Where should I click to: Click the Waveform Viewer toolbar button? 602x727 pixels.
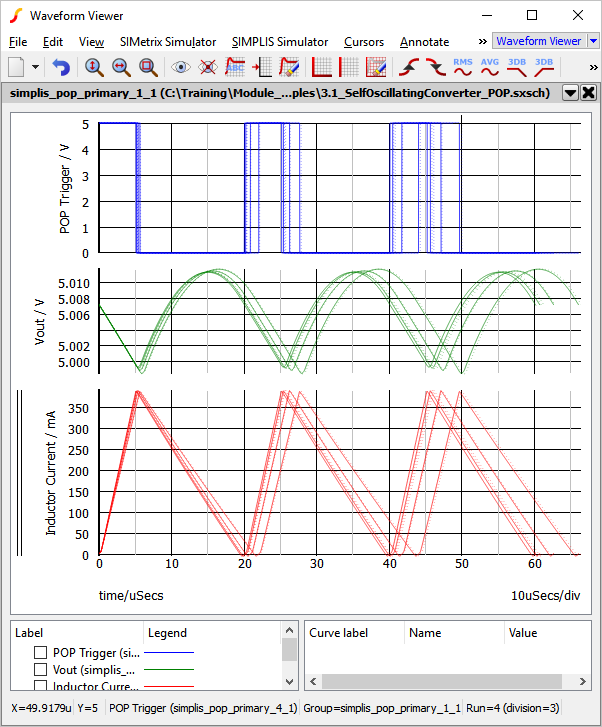pos(539,41)
